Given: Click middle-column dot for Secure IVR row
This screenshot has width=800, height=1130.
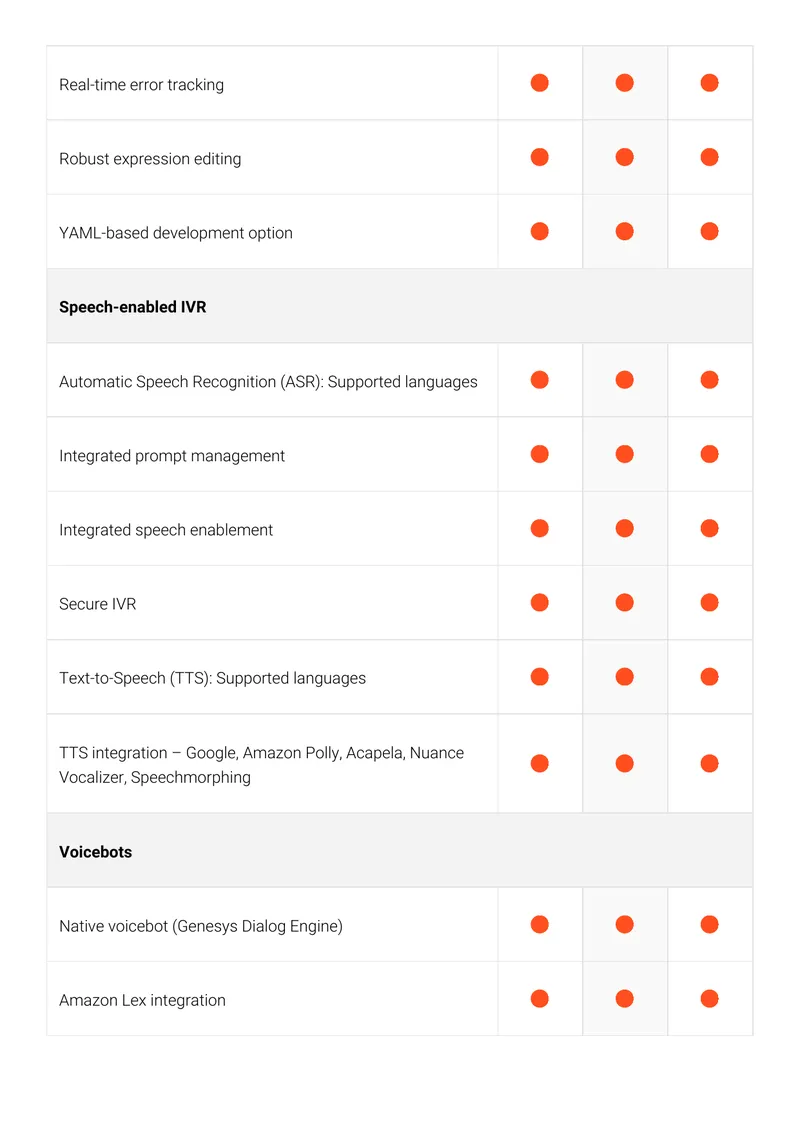Looking at the screenshot, I should [624, 602].
